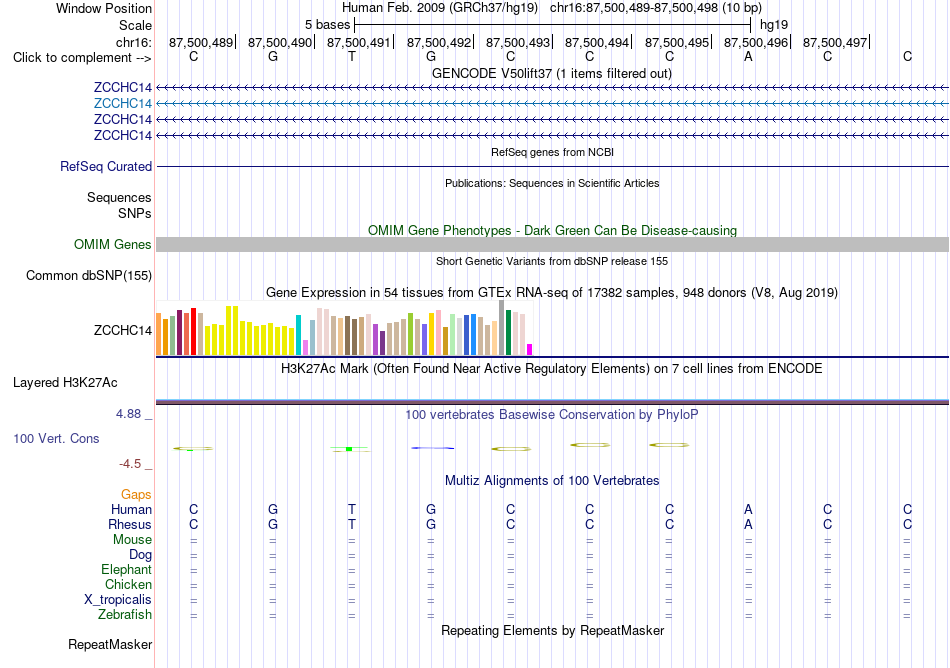Click the Sequences track label
This screenshot has width=950, height=668.
point(119,197)
